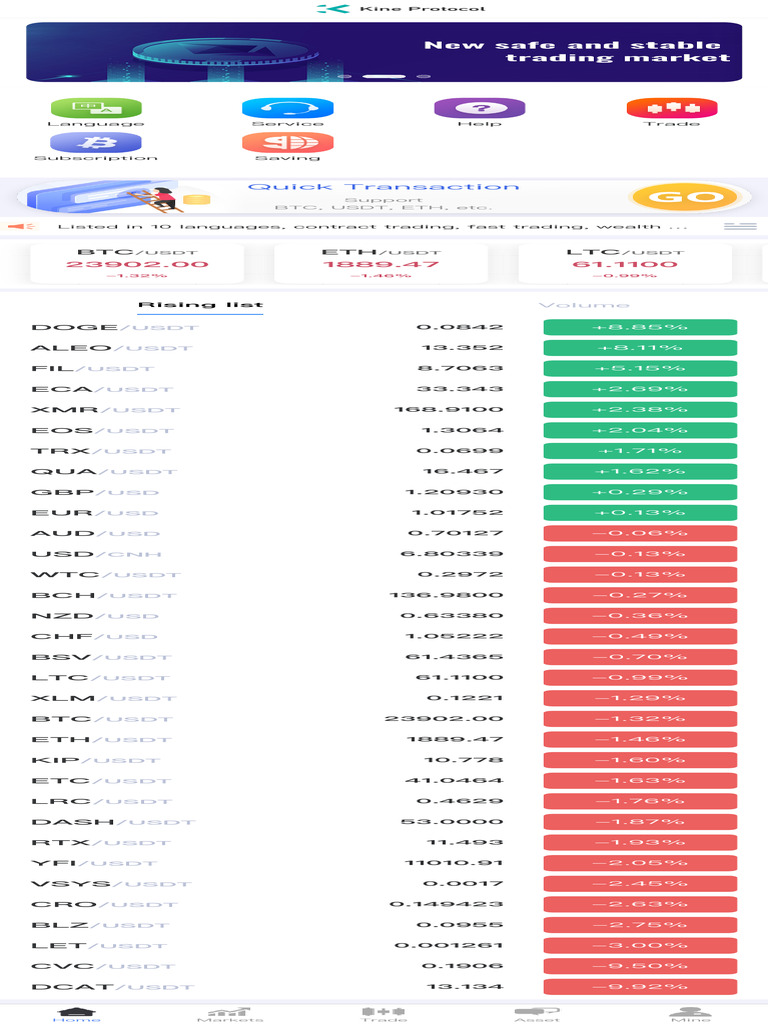
Task: Select the VSYS/USDT row
Action: [384, 884]
